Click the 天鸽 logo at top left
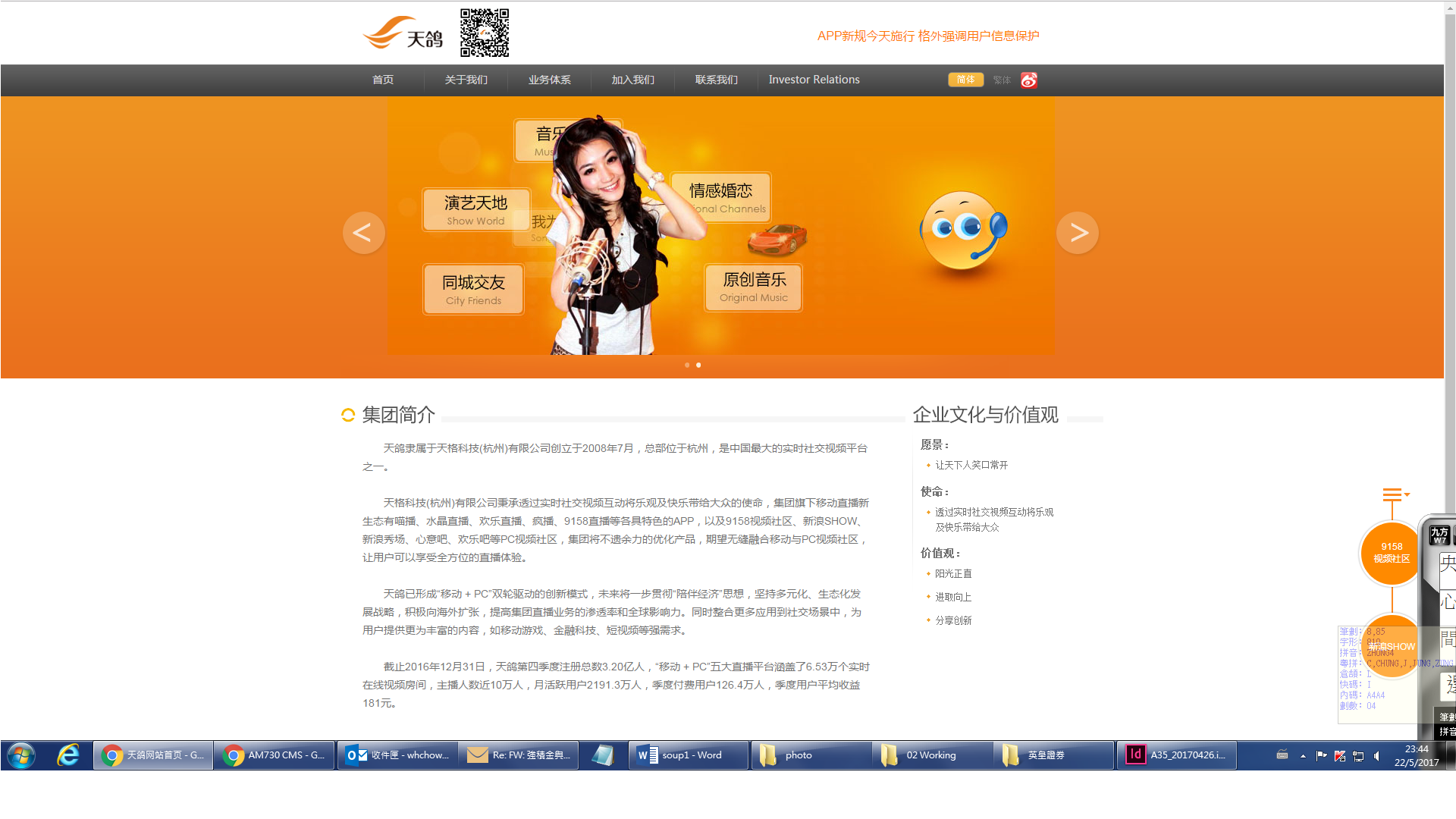The image size is (1456, 819). point(403,33)
